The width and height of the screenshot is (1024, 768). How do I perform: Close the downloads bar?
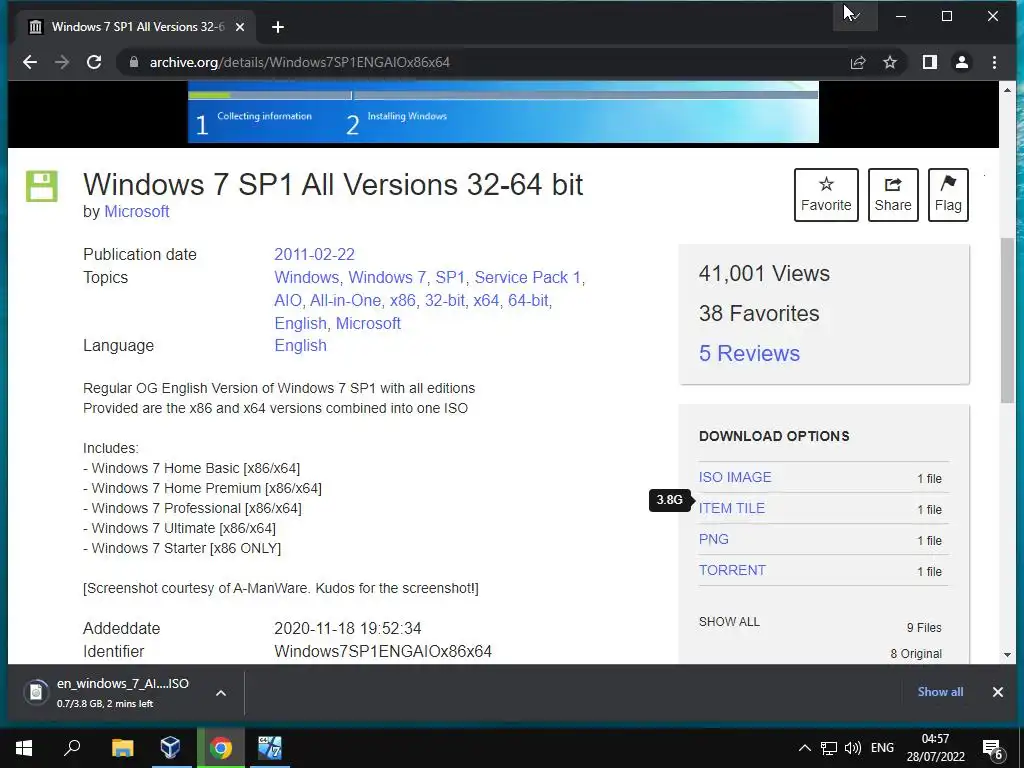997,692
